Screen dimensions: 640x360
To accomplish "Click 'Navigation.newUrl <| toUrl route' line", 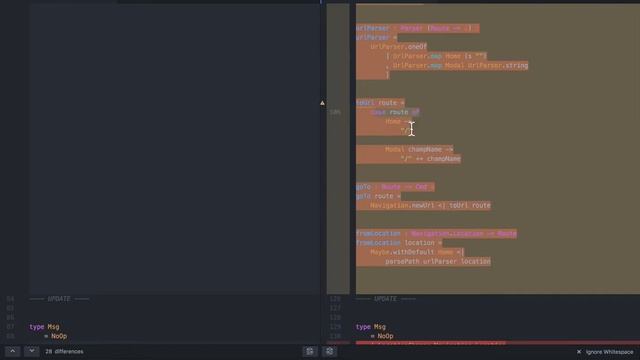I will 431,205.
